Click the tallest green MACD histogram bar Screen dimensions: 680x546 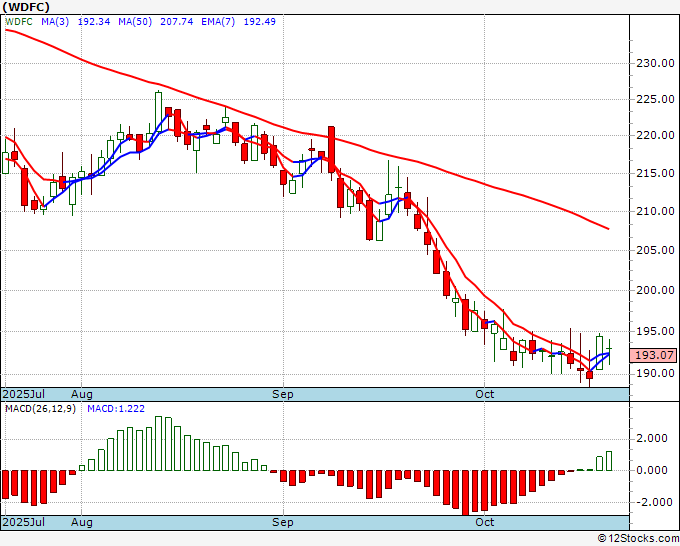click(158, 444)
